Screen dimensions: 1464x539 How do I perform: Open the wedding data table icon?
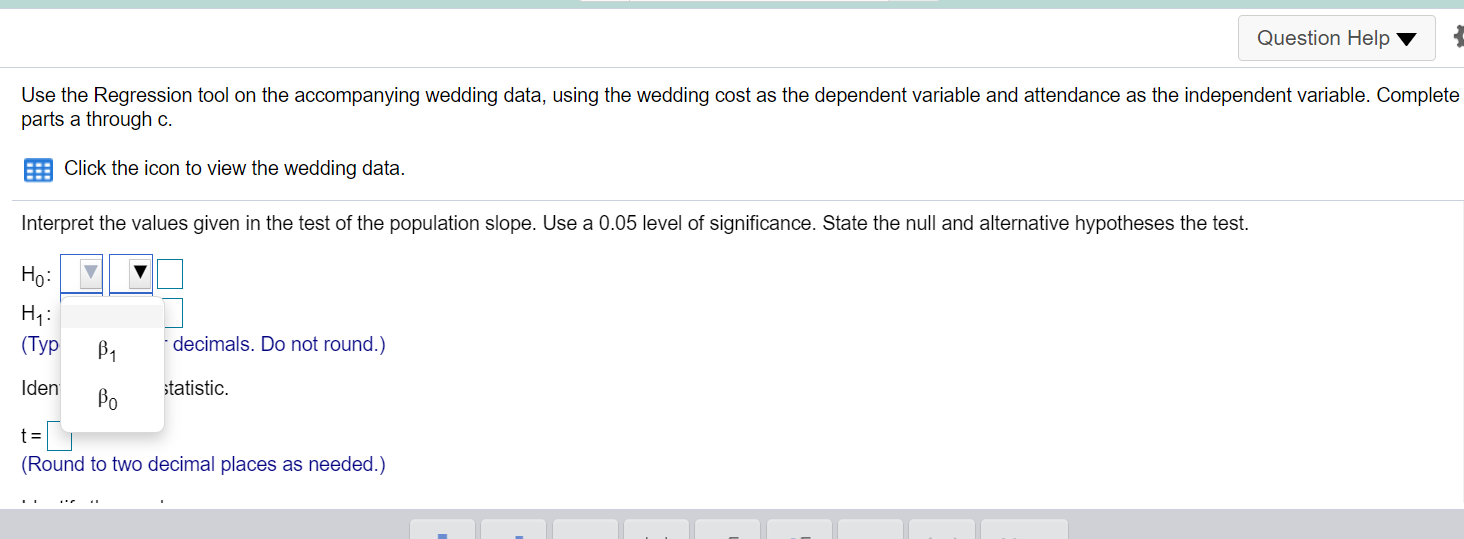pyautogui.click(x=38, y=169)
